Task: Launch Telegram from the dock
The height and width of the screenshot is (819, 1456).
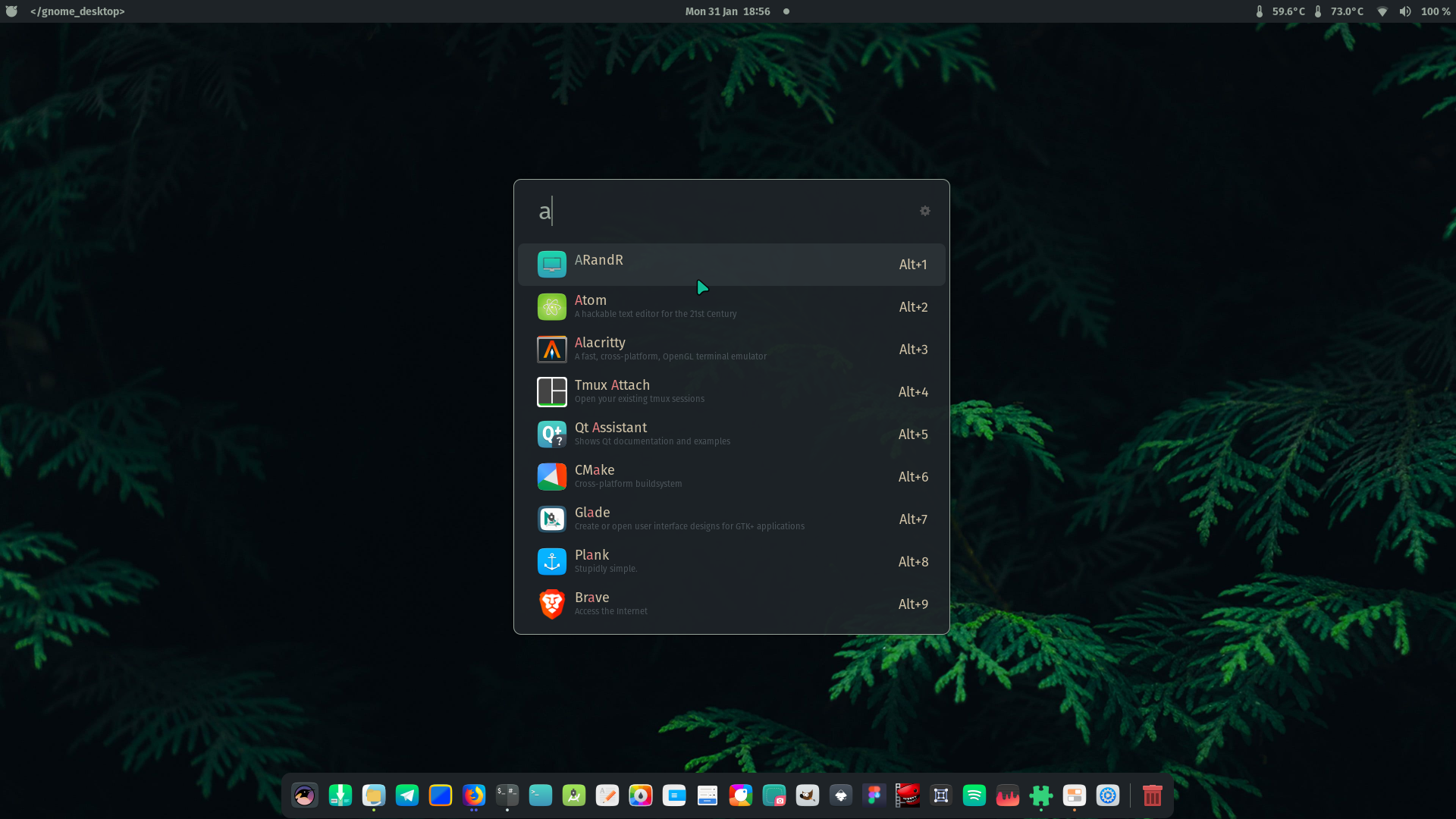Action: [407, 795]
